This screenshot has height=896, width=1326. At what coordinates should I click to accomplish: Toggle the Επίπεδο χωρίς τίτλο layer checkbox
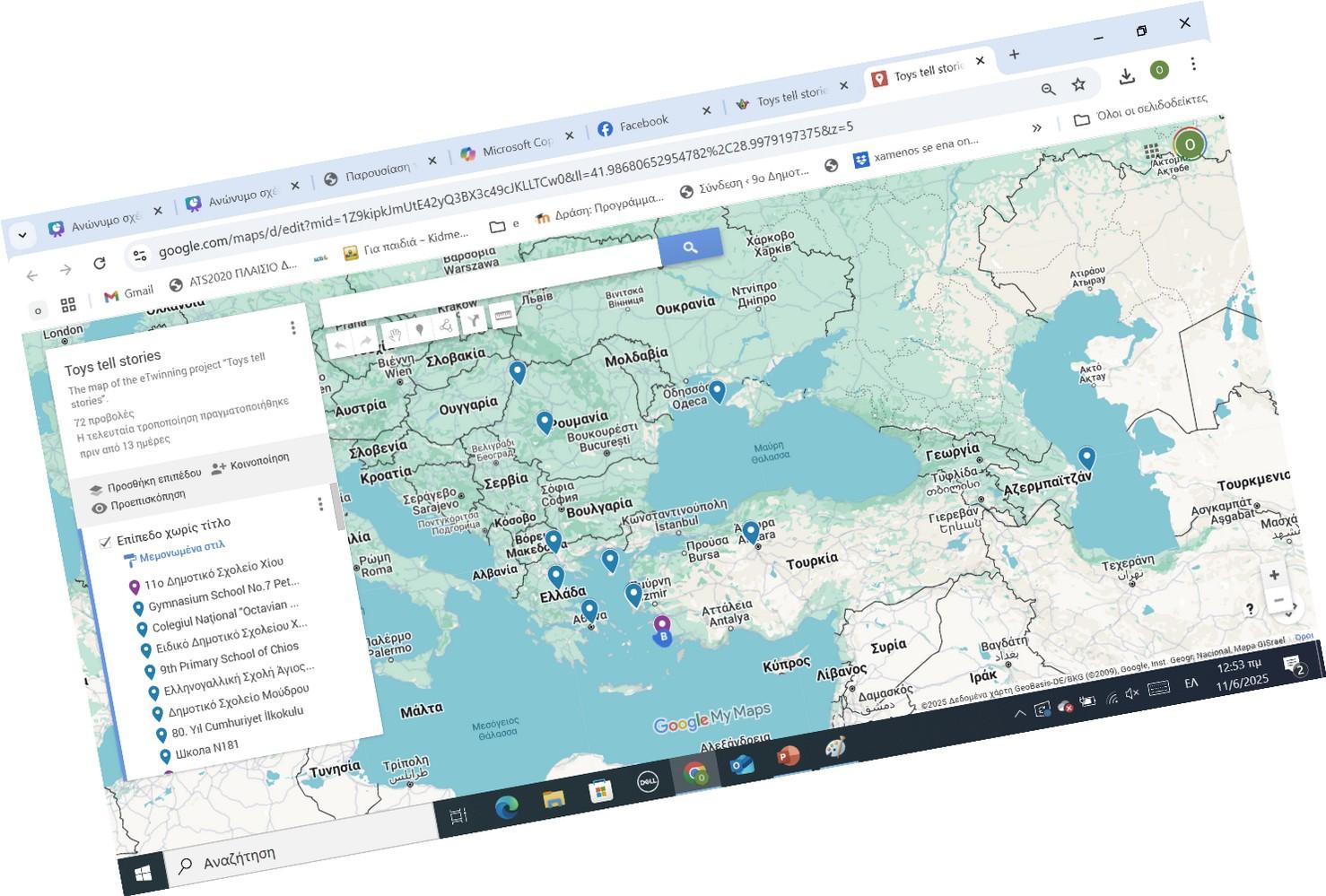(105, 541)
